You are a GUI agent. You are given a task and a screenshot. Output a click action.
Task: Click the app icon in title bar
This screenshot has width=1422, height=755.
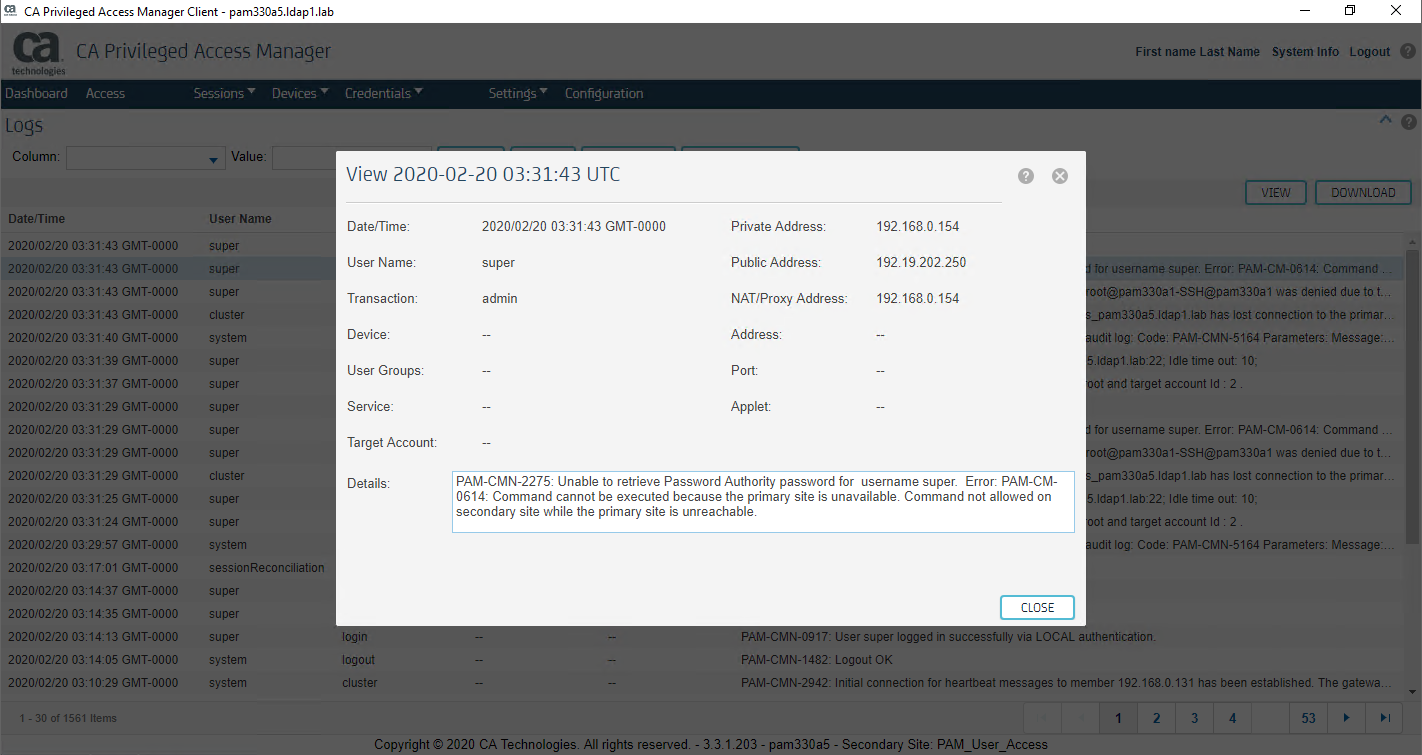(10, 10)
